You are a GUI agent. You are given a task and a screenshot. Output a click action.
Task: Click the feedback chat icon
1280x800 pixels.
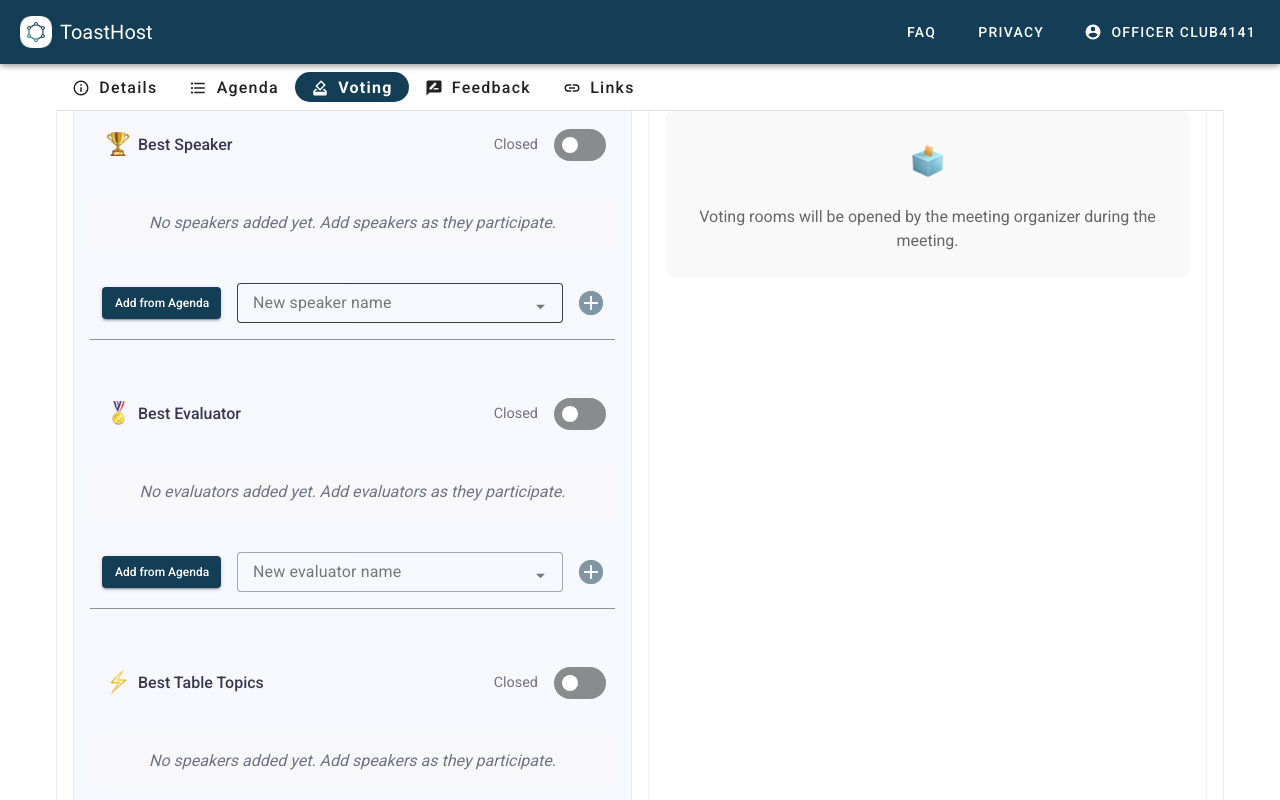tap(434, 87)
